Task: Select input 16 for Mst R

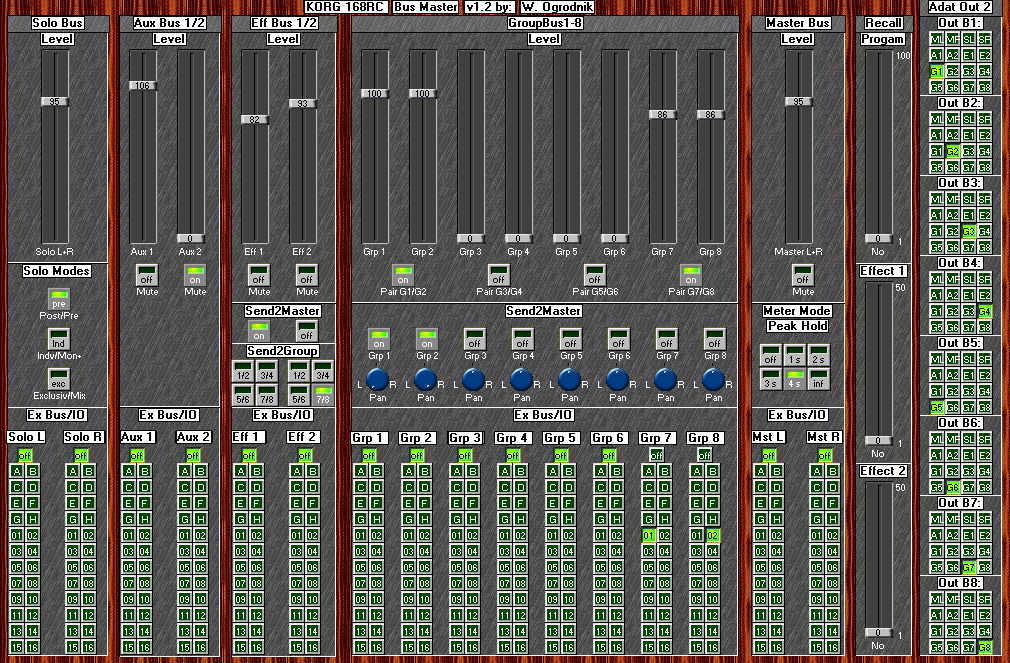Action: (x=832, y=648)
